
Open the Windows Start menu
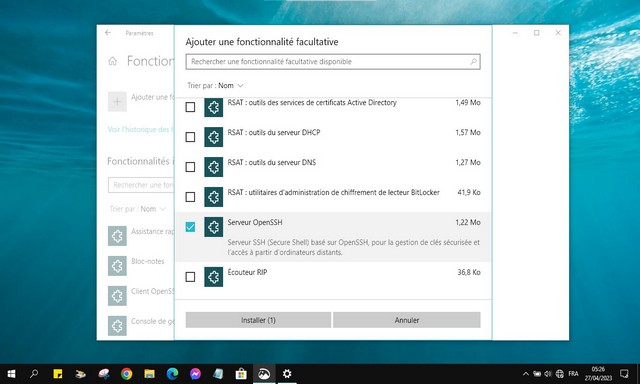click(11, 373)
